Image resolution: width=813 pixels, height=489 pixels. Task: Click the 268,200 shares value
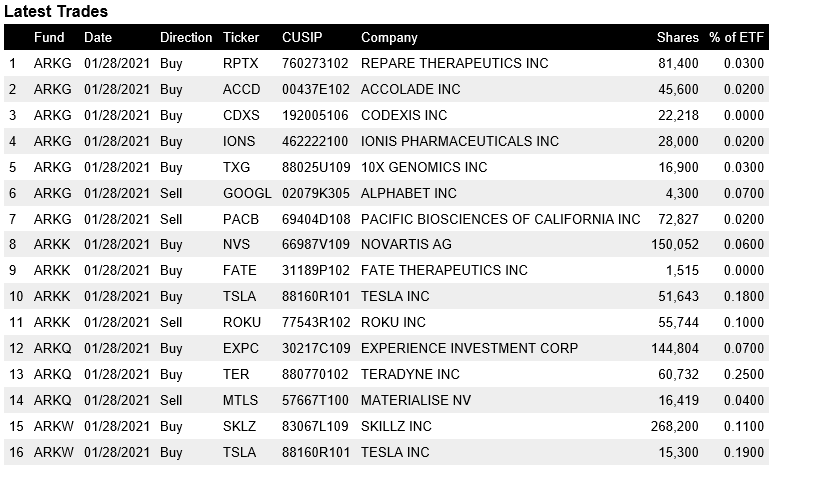click(677, 426)
